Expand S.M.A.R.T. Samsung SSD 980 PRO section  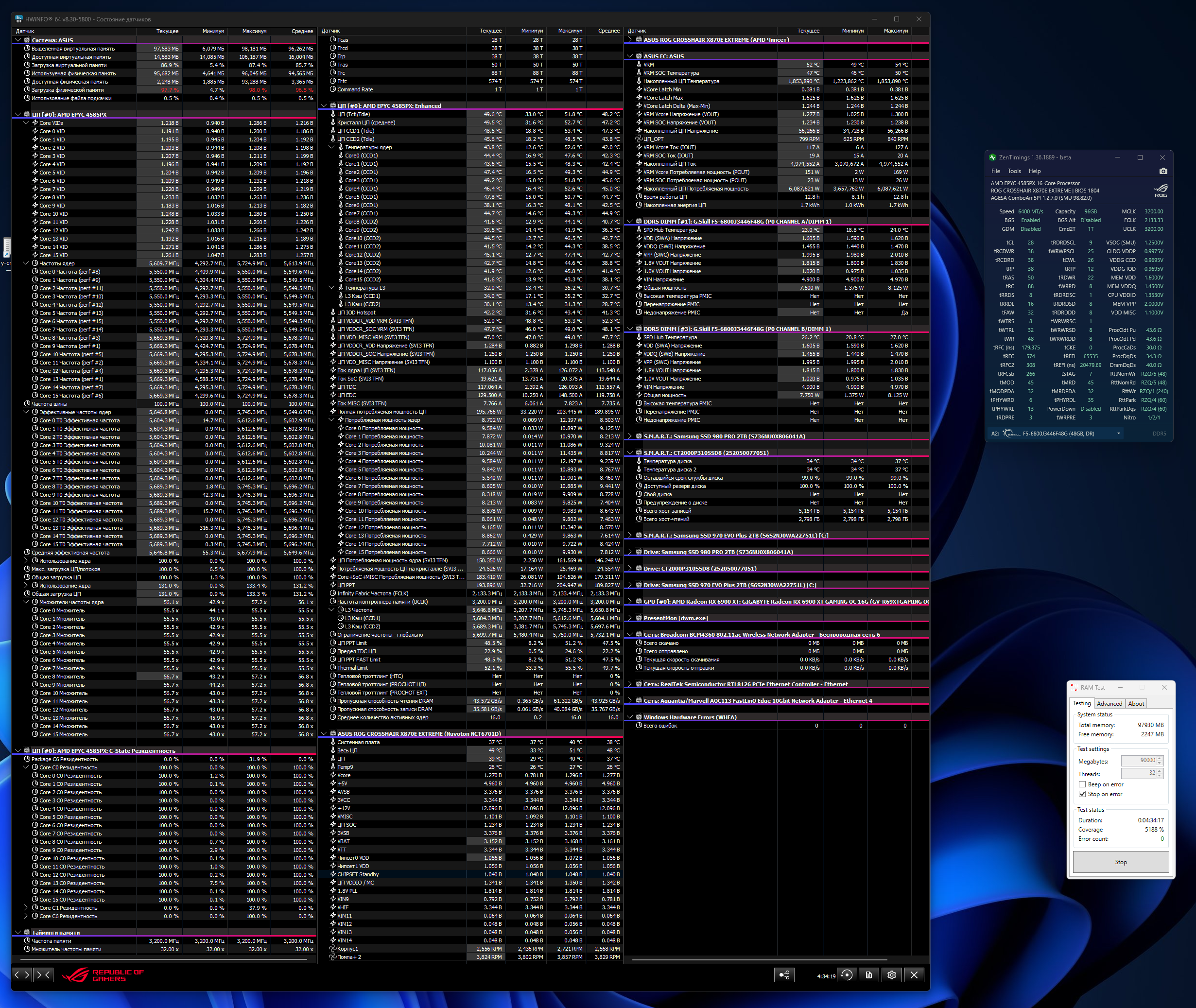click(630, 436)
